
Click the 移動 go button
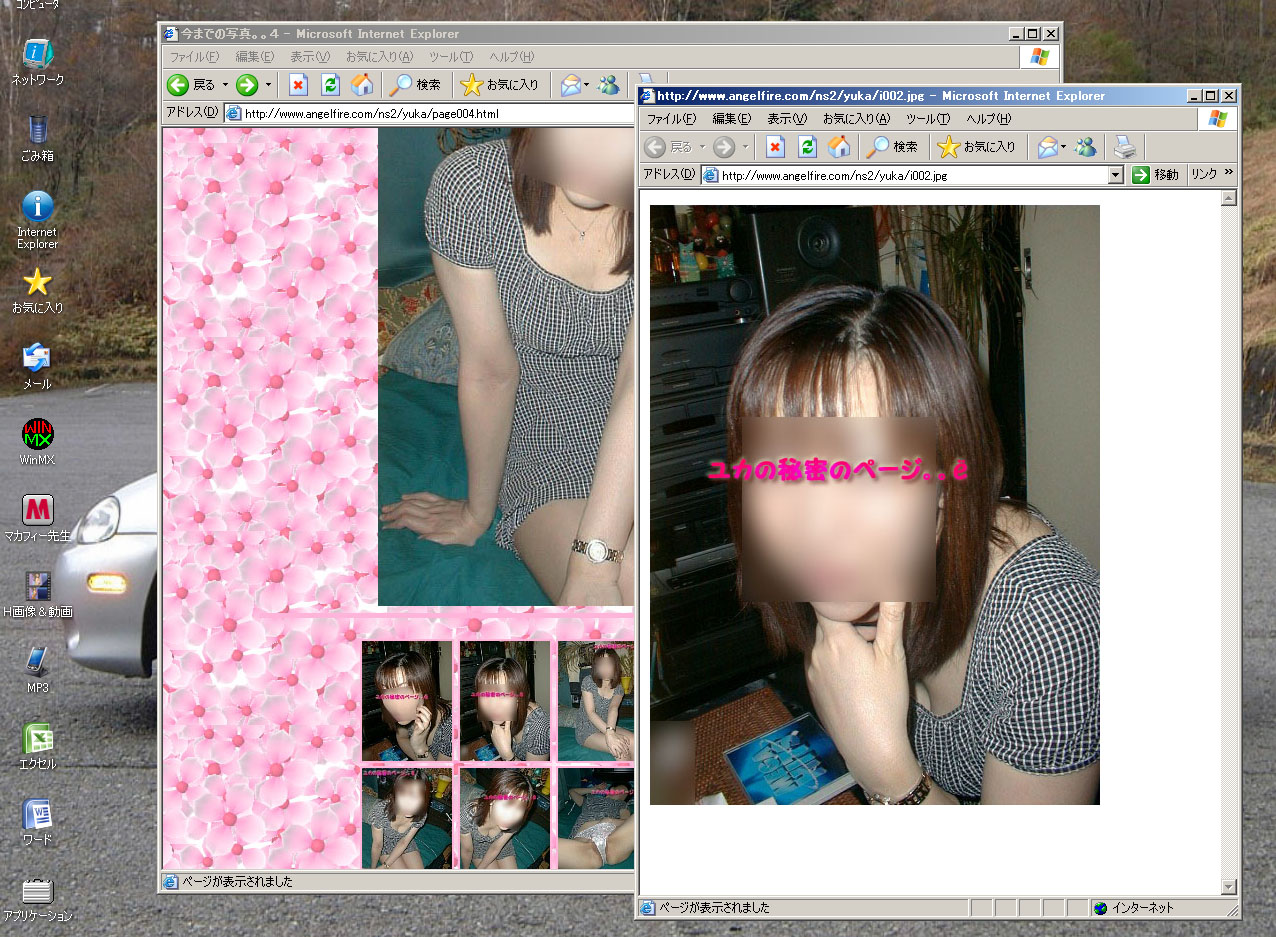1156,175
